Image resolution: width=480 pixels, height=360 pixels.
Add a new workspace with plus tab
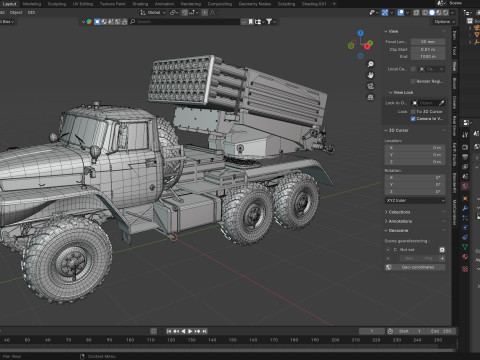334,4
